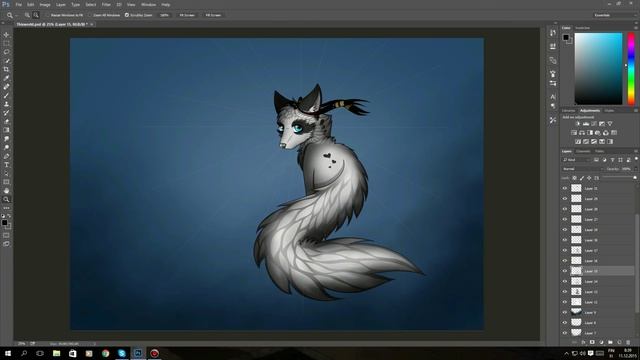
Task: Open the Windows Start menu
Action: pyautogui.click(x=8, y=353)
